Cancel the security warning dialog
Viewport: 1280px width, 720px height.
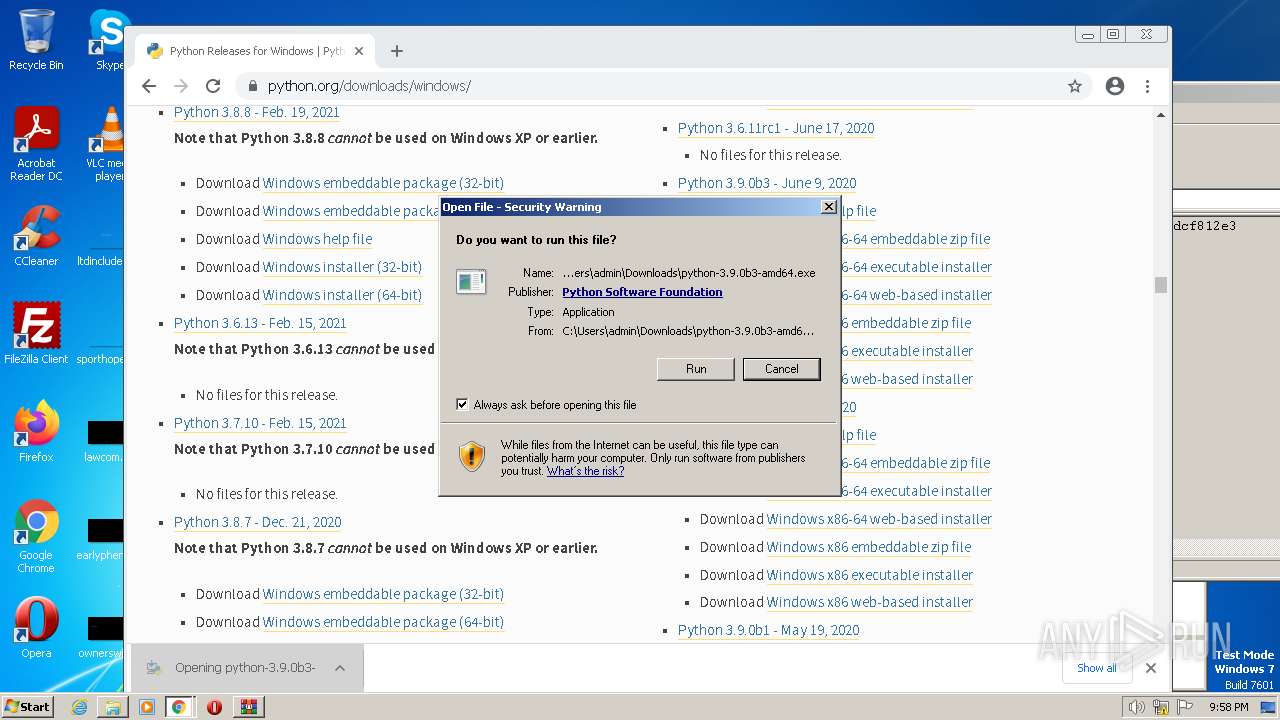tap(782, 369)
